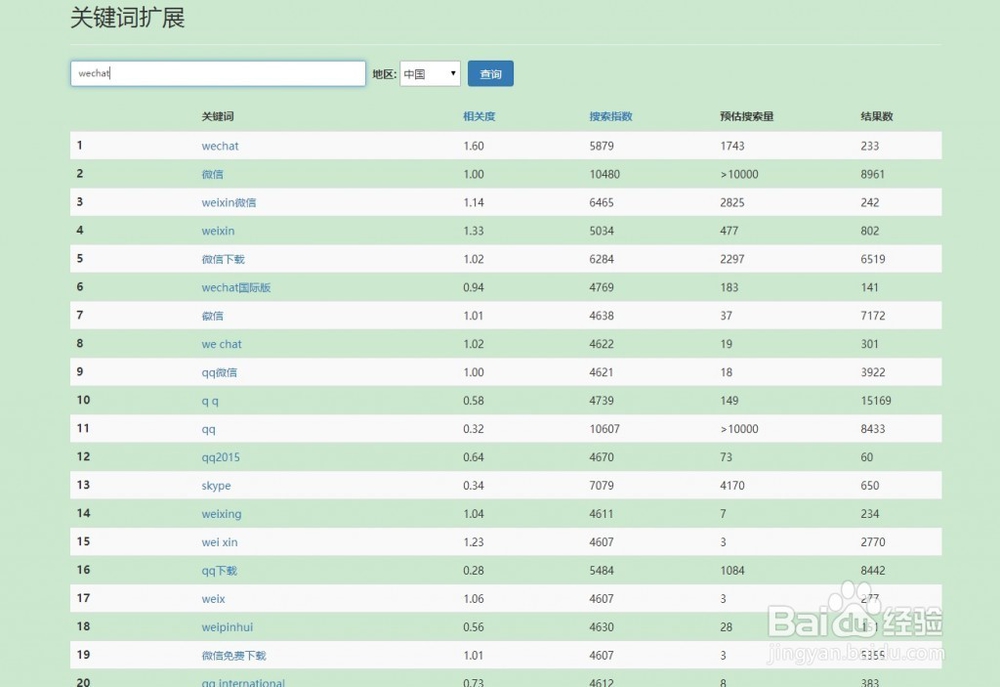Select the "wei xin" keyword link
This screenshot has height=687, width=1000.
pyautogui.click(x=220, y=542)
